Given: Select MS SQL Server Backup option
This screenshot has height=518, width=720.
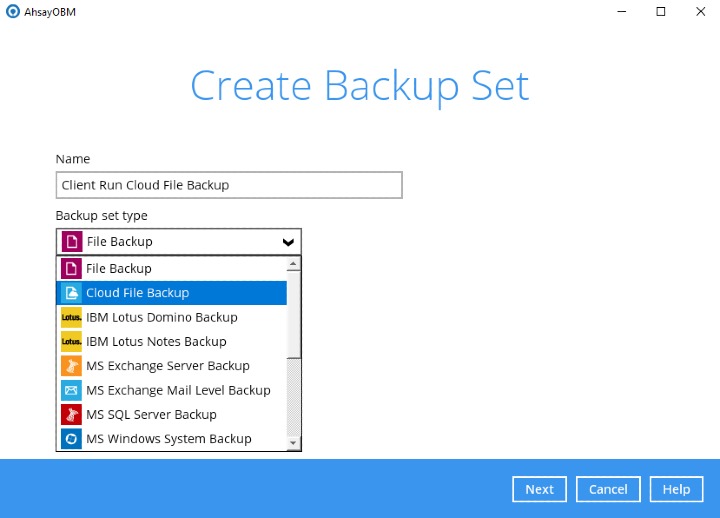Looking at the screenshot, I should click(151, 414).
